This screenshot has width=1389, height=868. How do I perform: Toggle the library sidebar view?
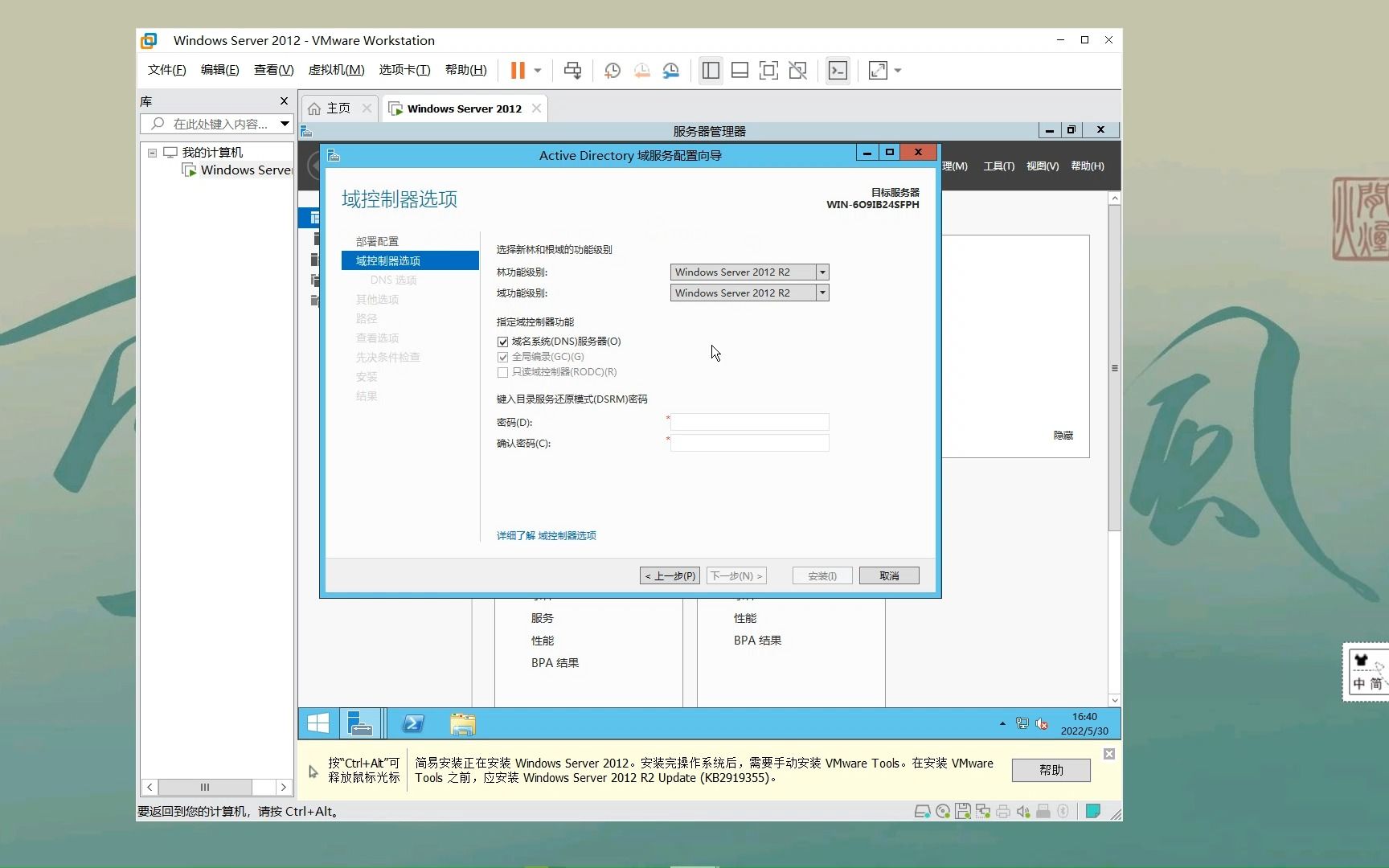(x=711, y=71)
